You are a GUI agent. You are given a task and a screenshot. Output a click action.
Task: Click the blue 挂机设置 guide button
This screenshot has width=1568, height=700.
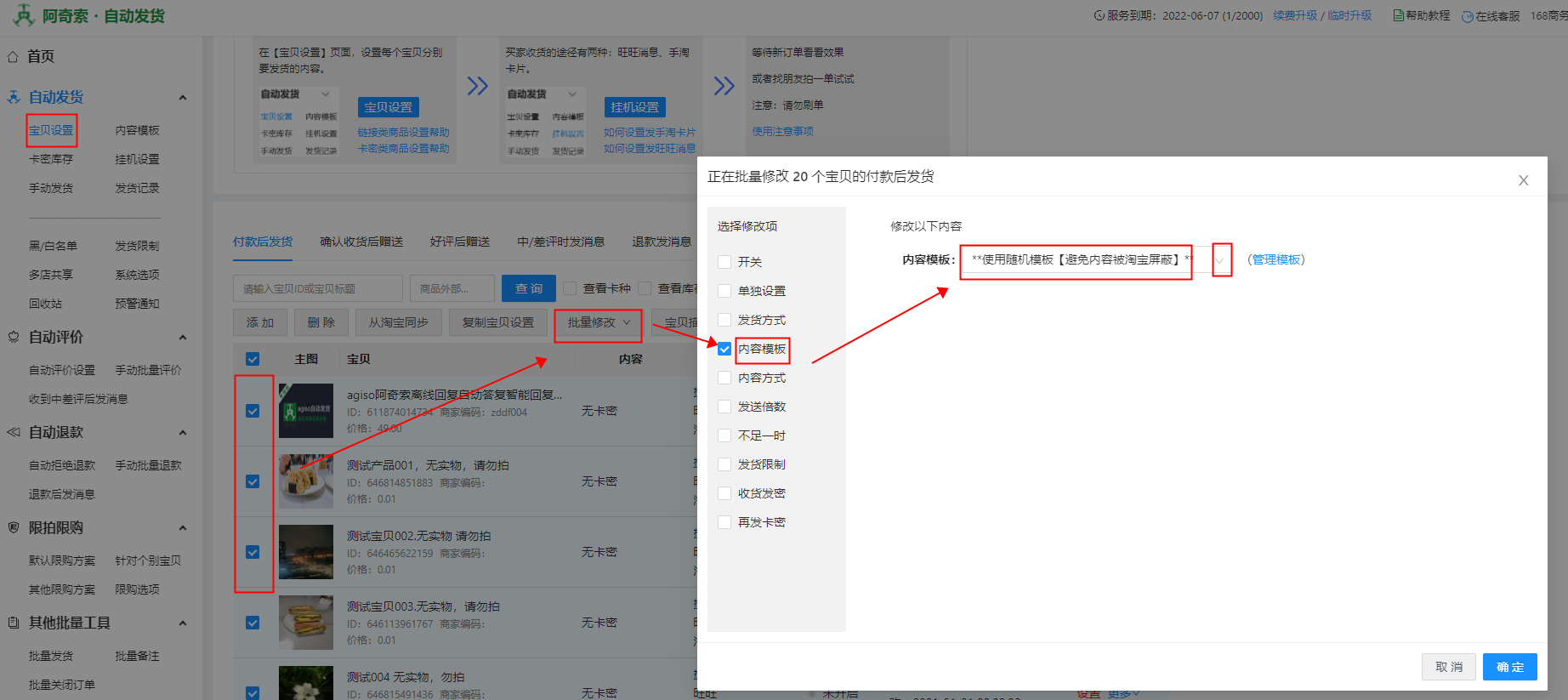pyautogui.click(x=634, y=107)
